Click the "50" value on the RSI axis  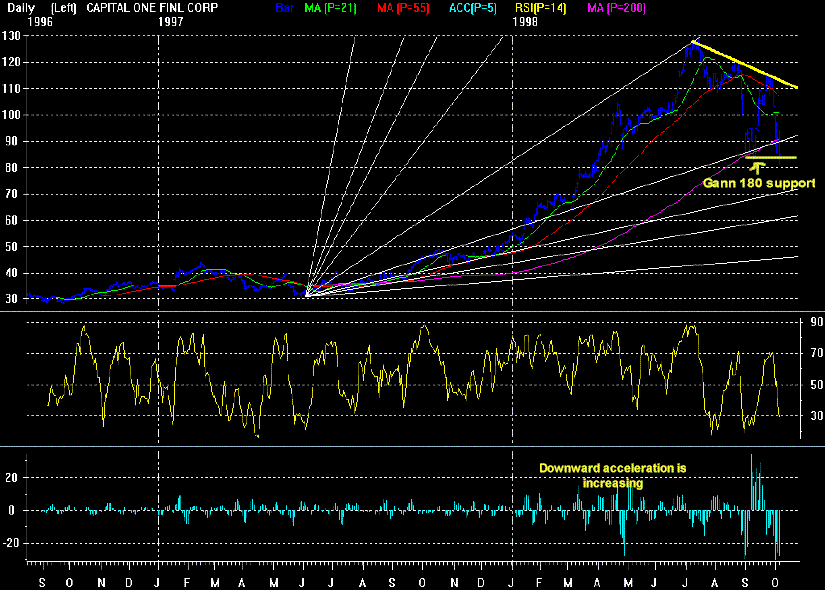click(817, 384)
